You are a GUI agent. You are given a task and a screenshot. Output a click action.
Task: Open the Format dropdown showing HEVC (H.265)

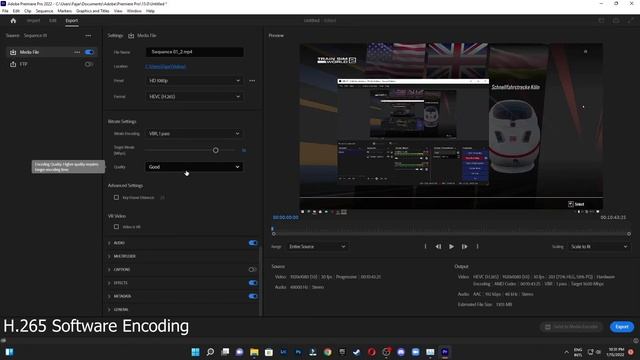tap(194, 97)
